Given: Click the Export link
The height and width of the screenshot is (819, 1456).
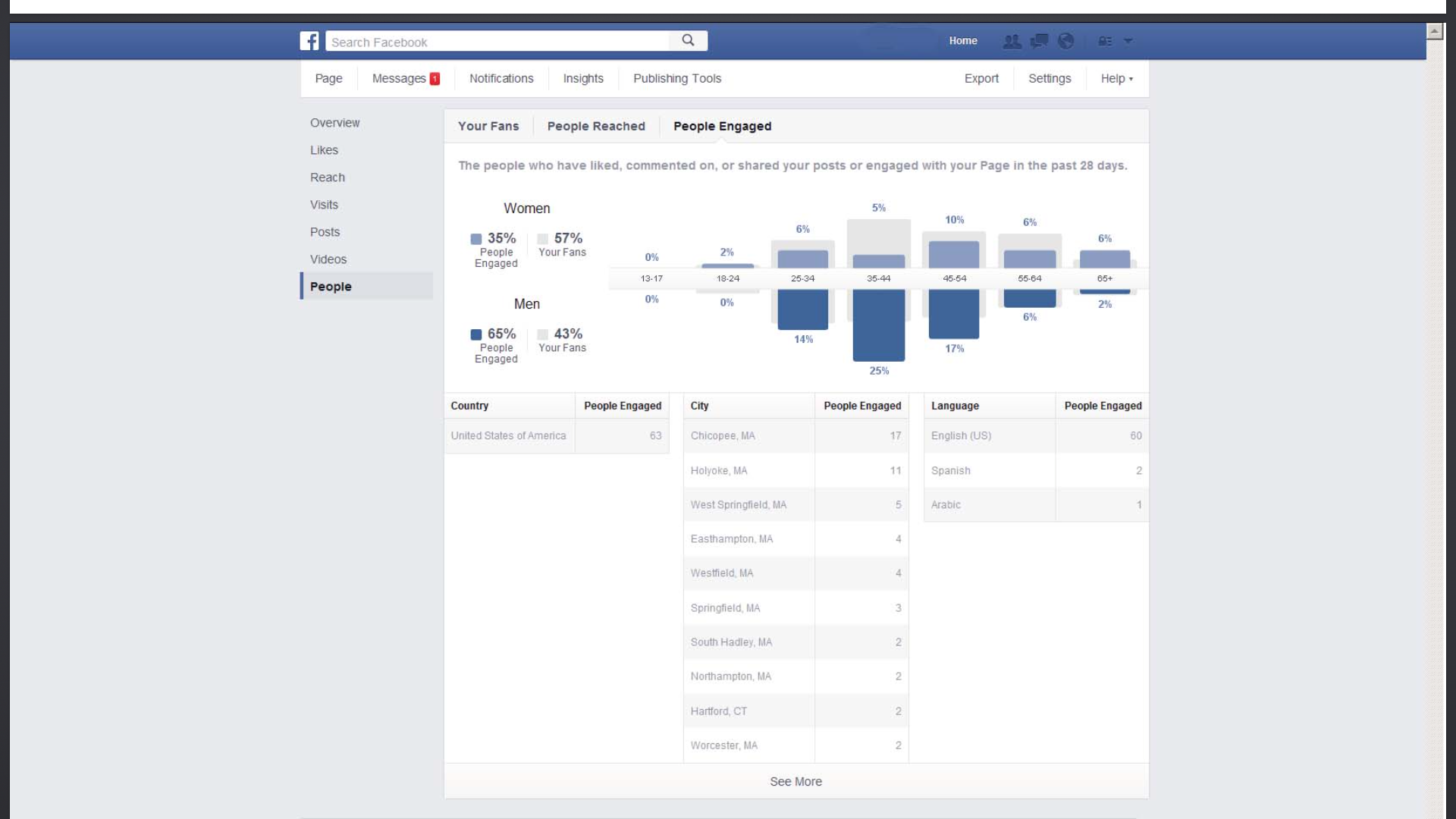Looking at the screenshot, I should pos(981,79).
